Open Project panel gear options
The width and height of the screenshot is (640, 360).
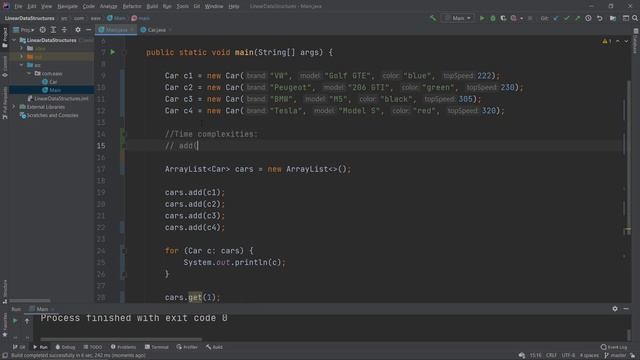pyautogui.click(x=78, y=30)
